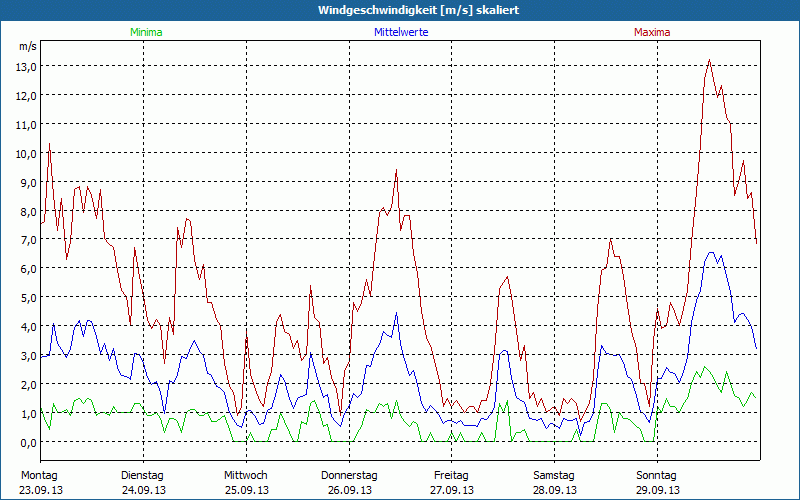Click the red Maxima peak above 13 on Sonntag
800x500 pixels.
(709, 60)
